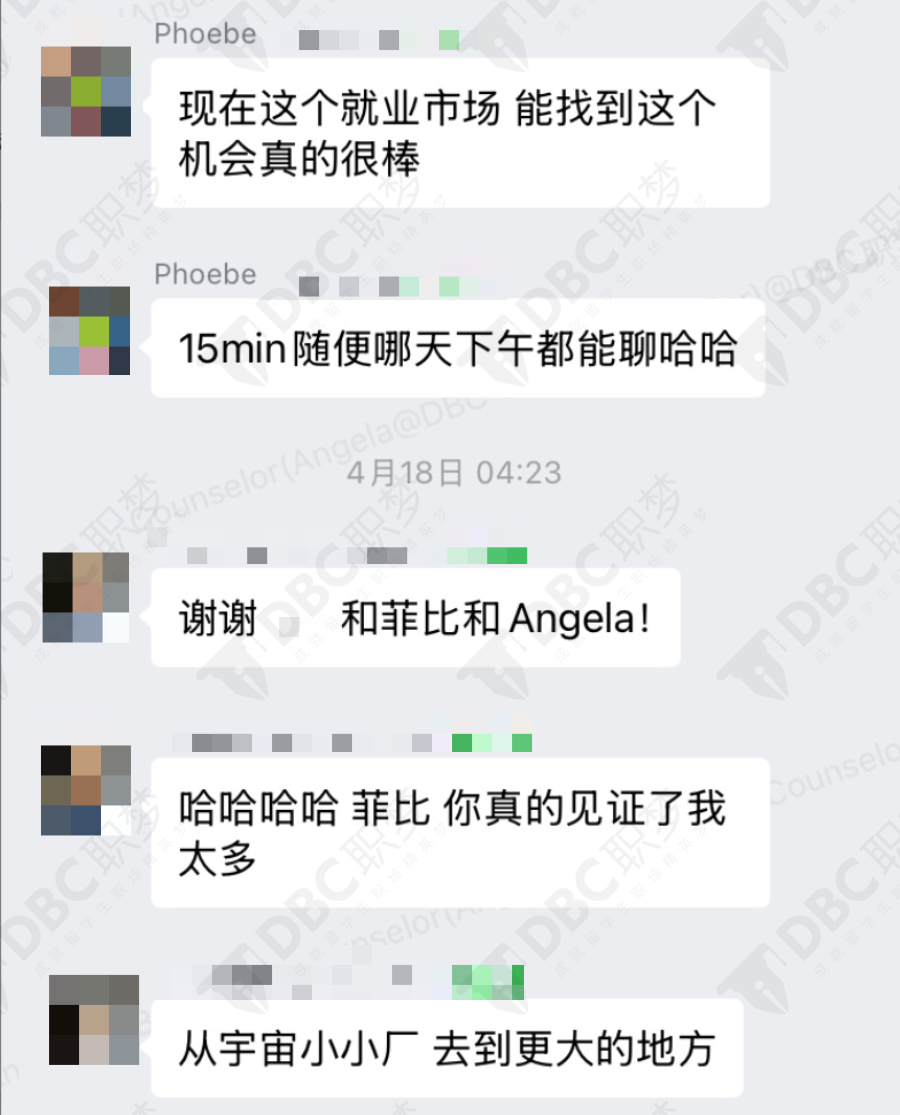This screenshot has height=1115, width=900.
Task: Open avatar beside 谢谢 和菲比和 Angela message
Action: (86, 597)
